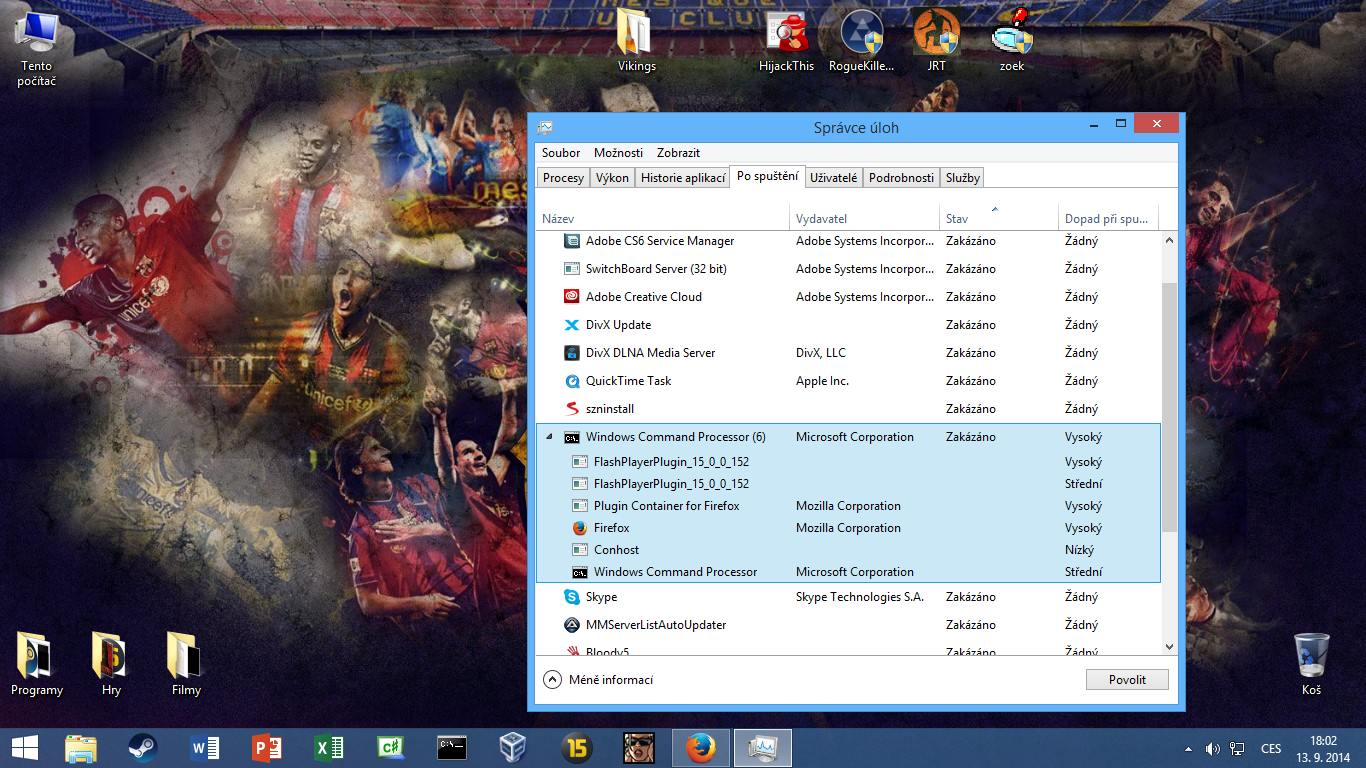Sort by the Název column header
This screenshot has height=768, width=1366.
[x=663, y=218]
